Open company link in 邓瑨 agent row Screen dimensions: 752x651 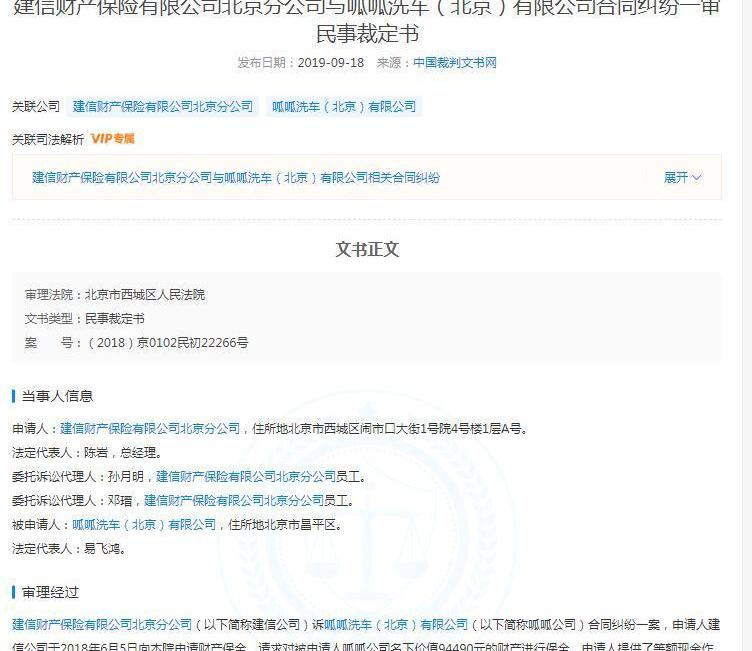point(234,500)
